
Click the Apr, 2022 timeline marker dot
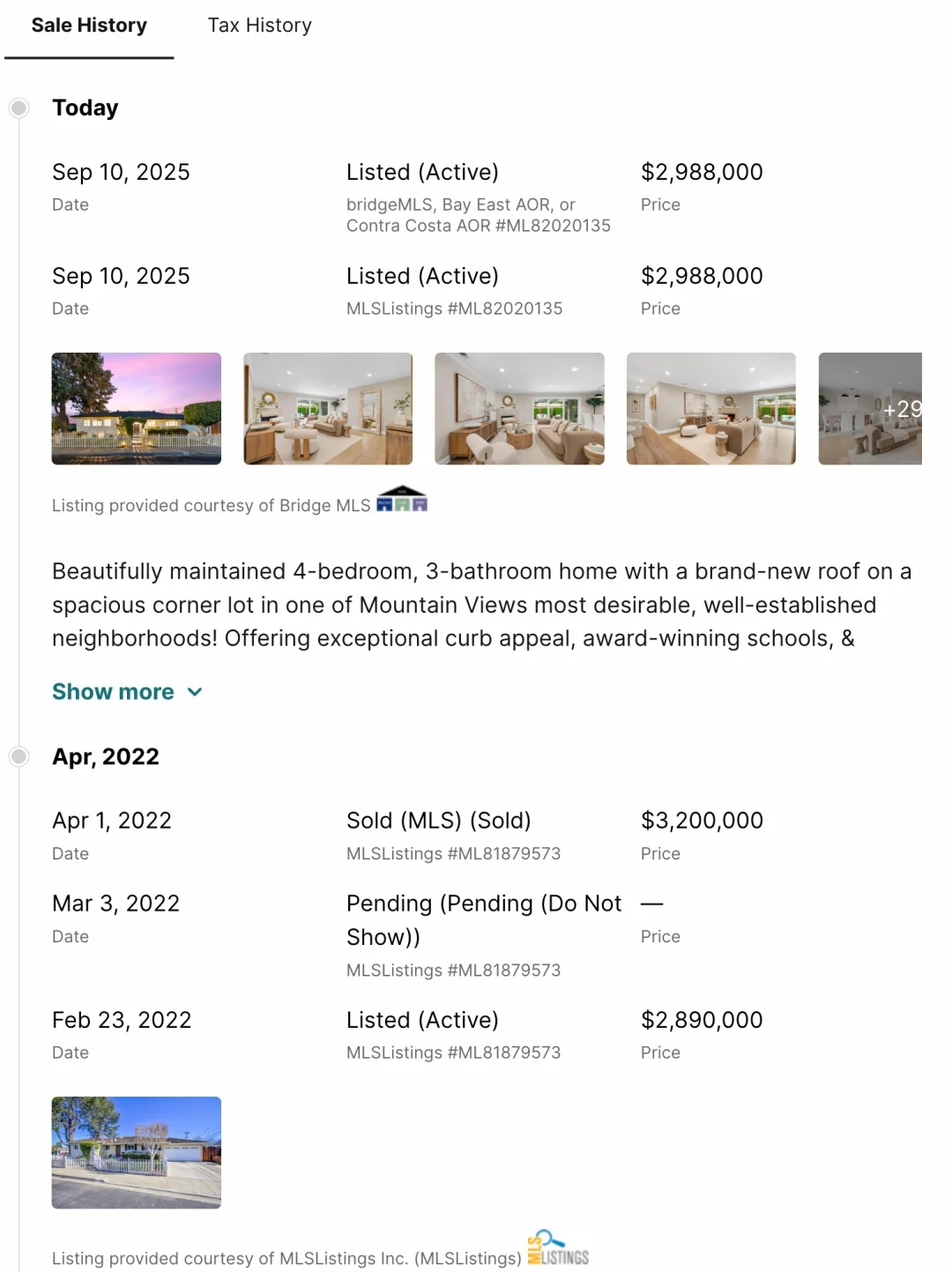click(x=19, y=756)
